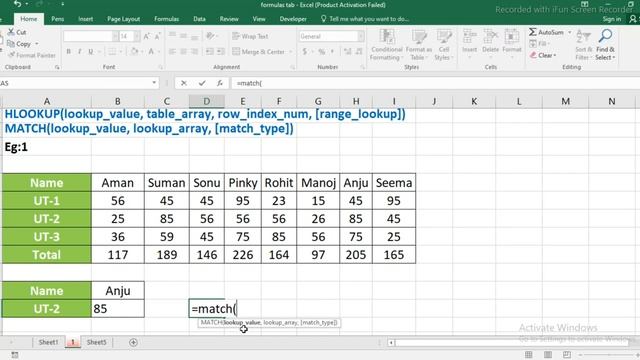
Task: Select the Sheet5 worksheet tab
Action: 96,342
